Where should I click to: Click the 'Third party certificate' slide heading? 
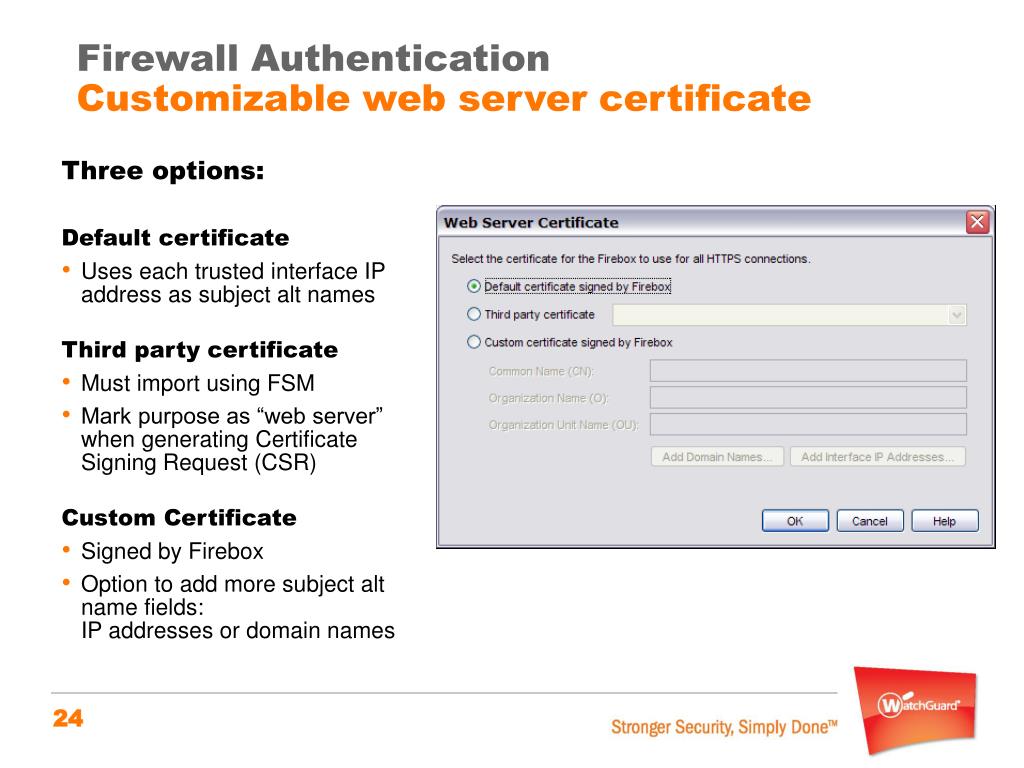pos(200,350)
